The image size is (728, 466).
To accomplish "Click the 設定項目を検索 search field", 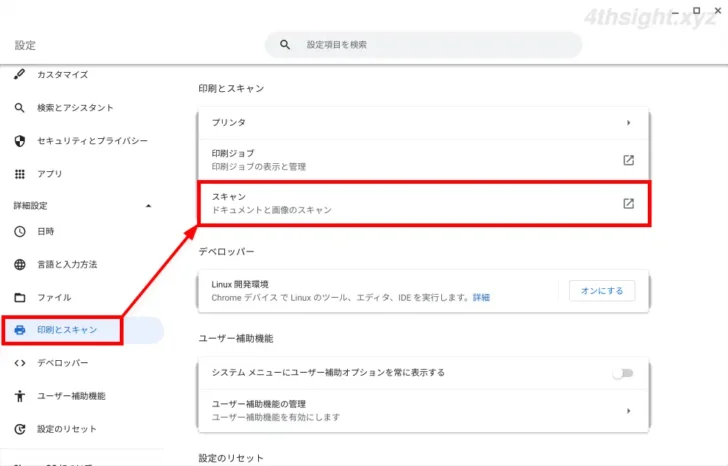I will tap(423, 45).
